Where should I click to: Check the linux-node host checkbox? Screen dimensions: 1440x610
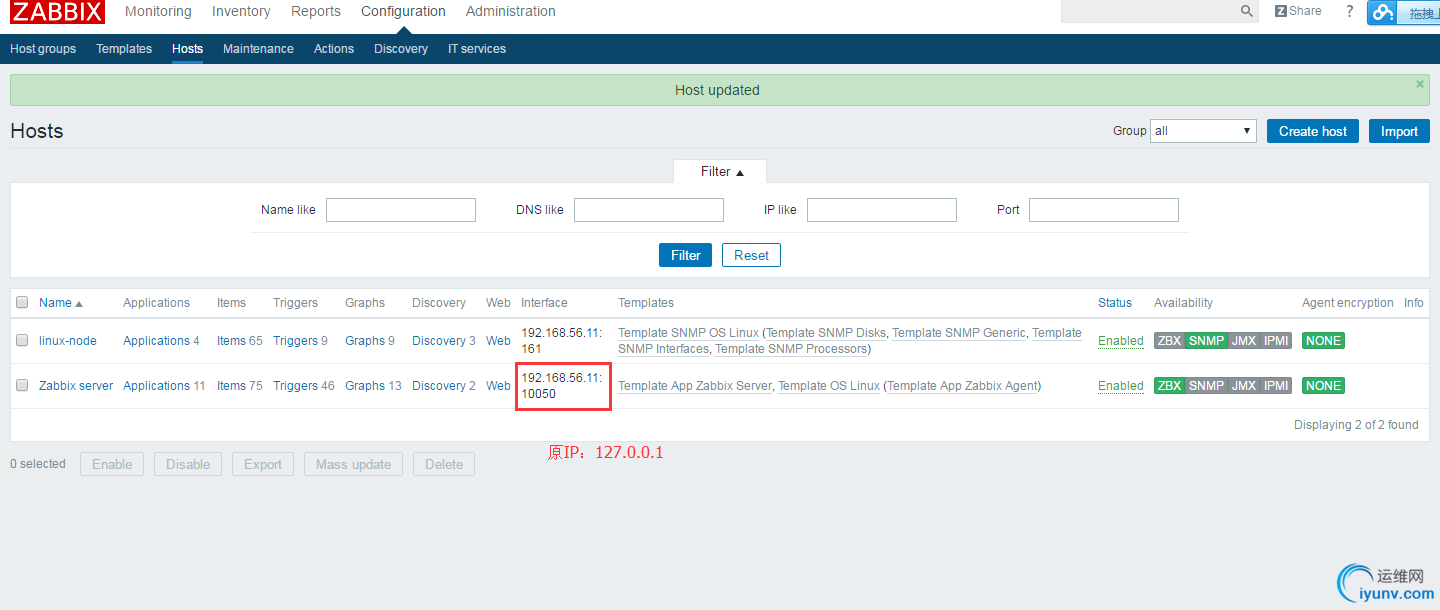click(x=22, y=341)
